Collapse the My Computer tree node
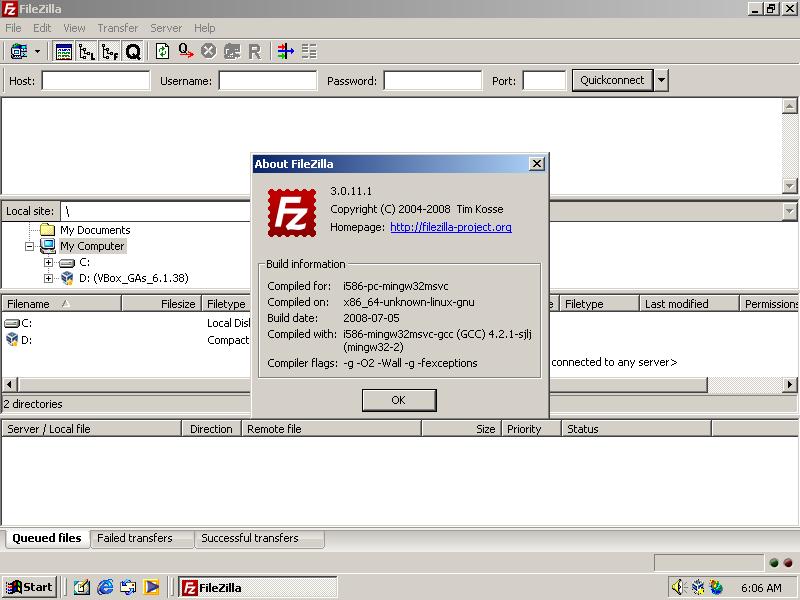This screenshot has height=600, width=800. coord(30,246)
